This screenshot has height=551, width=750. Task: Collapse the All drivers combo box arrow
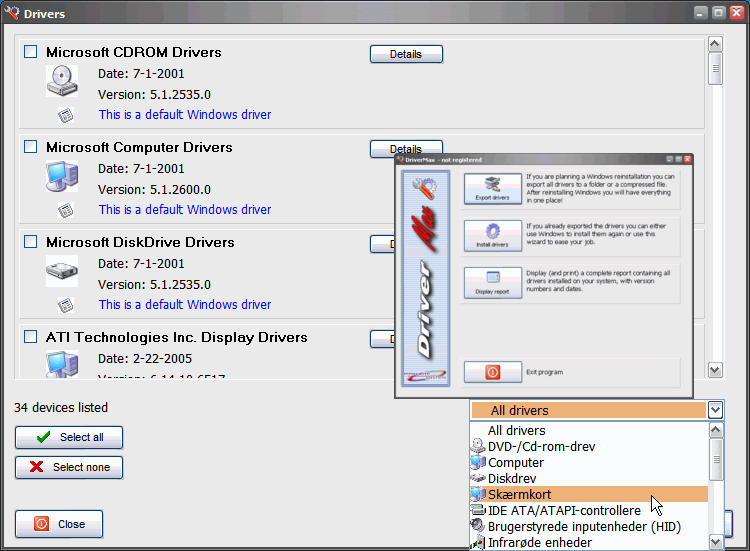pyautogui.click(x=715, y=410)
